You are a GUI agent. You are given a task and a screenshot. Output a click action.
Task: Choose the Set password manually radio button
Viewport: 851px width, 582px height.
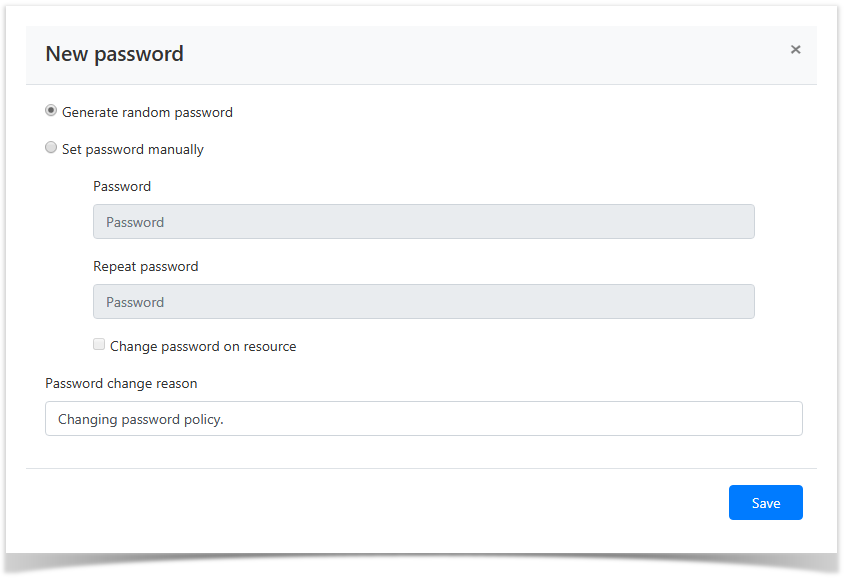click(x=51, y=148)
